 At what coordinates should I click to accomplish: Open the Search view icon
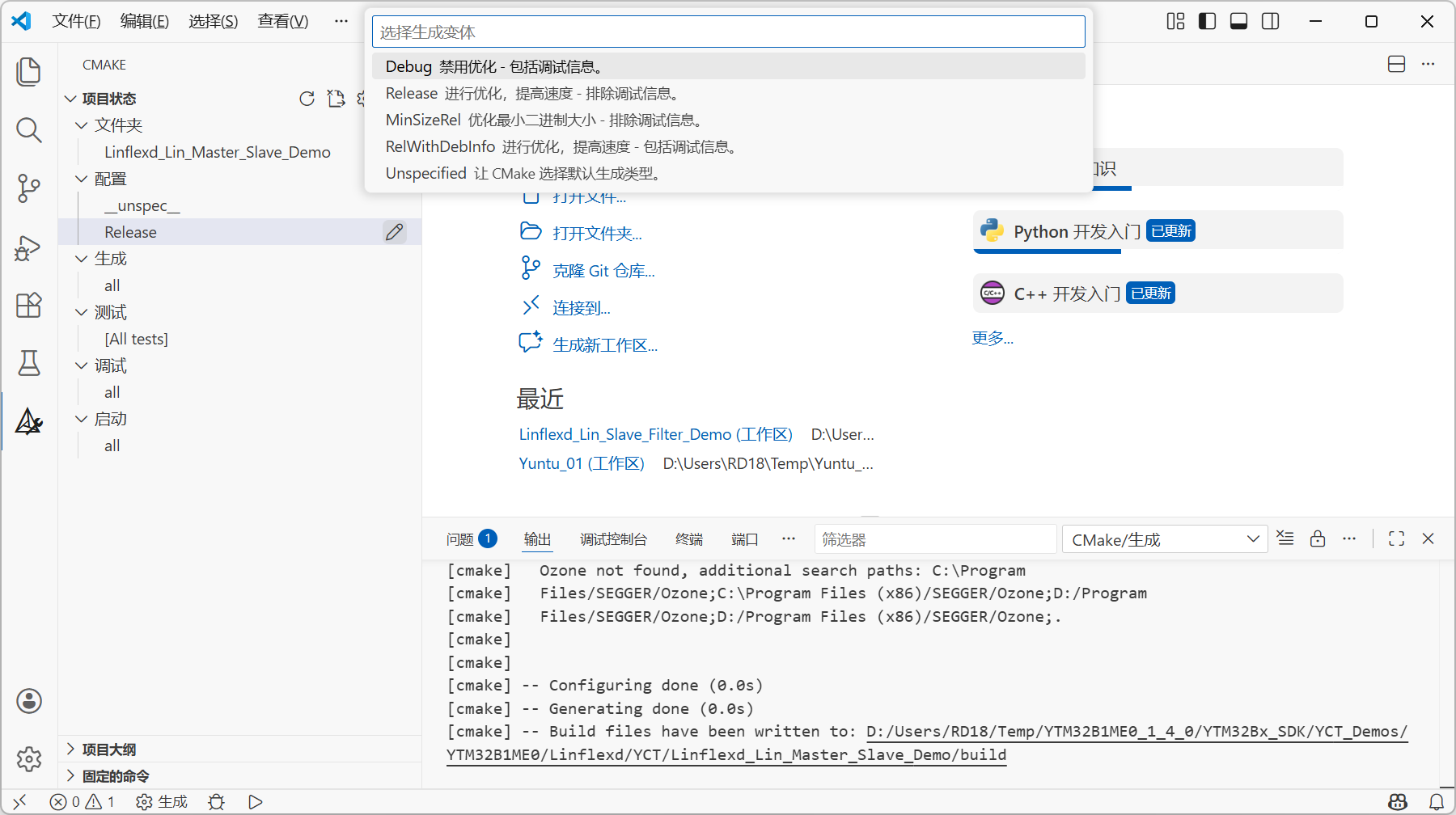click(29, 130)
